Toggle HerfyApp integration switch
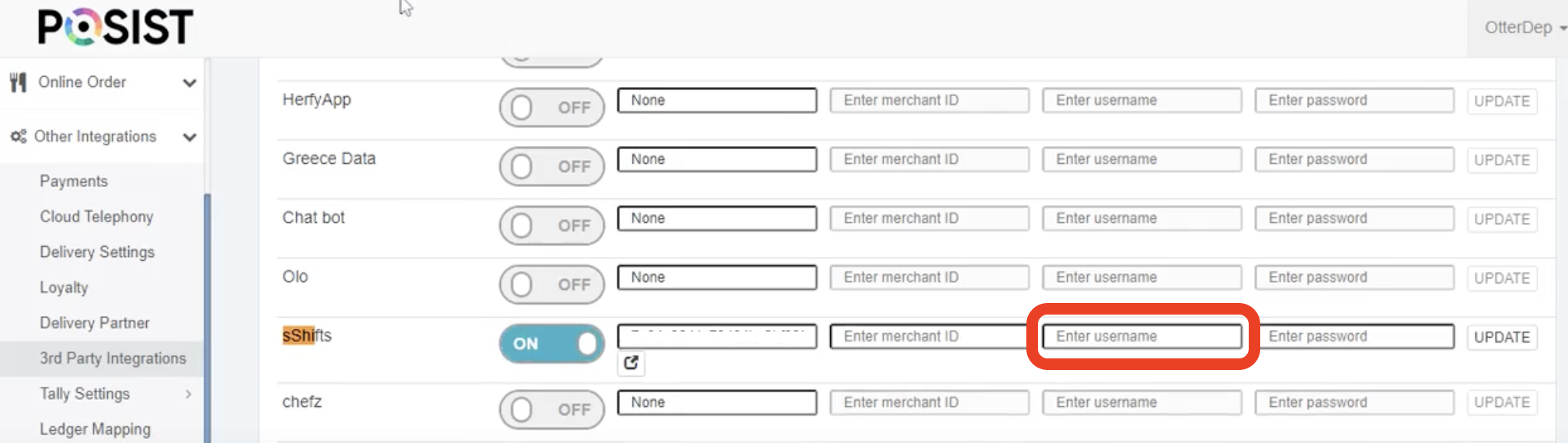The image size is (1568, 443). coord(552,107)
